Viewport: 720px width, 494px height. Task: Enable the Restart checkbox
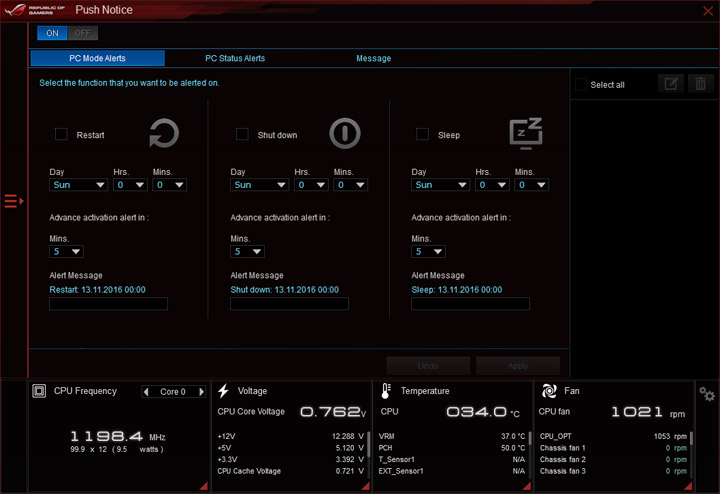(x=61, y=134)
